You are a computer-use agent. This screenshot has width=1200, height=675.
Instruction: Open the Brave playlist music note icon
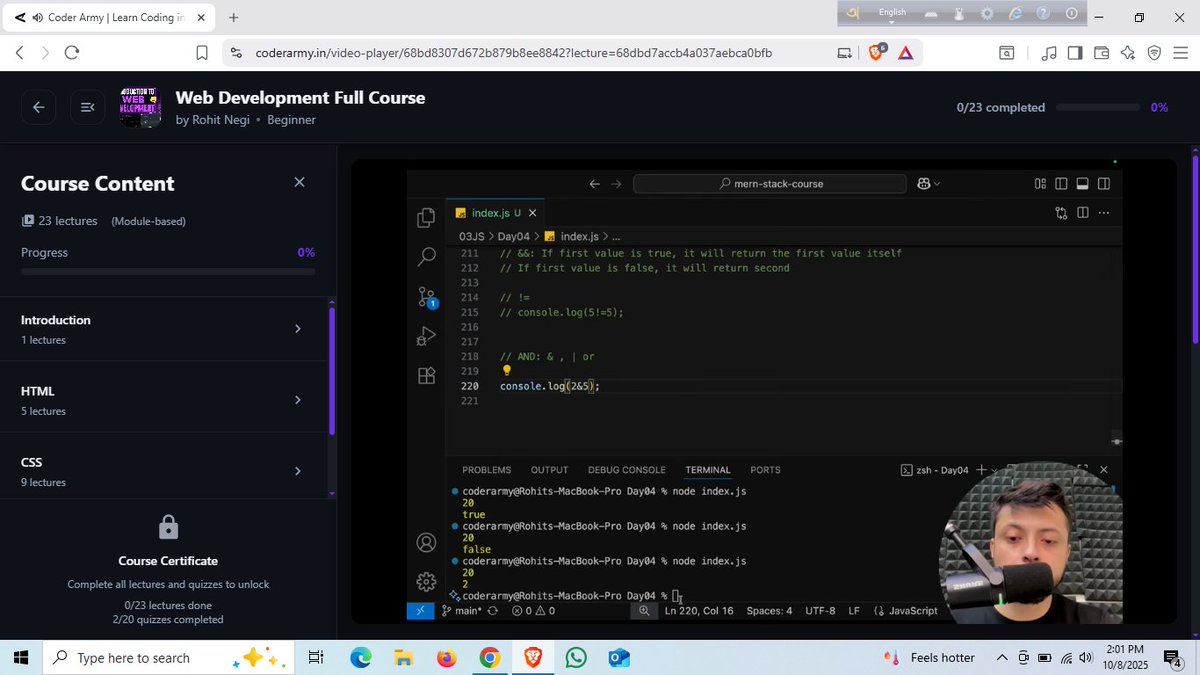1048,53
